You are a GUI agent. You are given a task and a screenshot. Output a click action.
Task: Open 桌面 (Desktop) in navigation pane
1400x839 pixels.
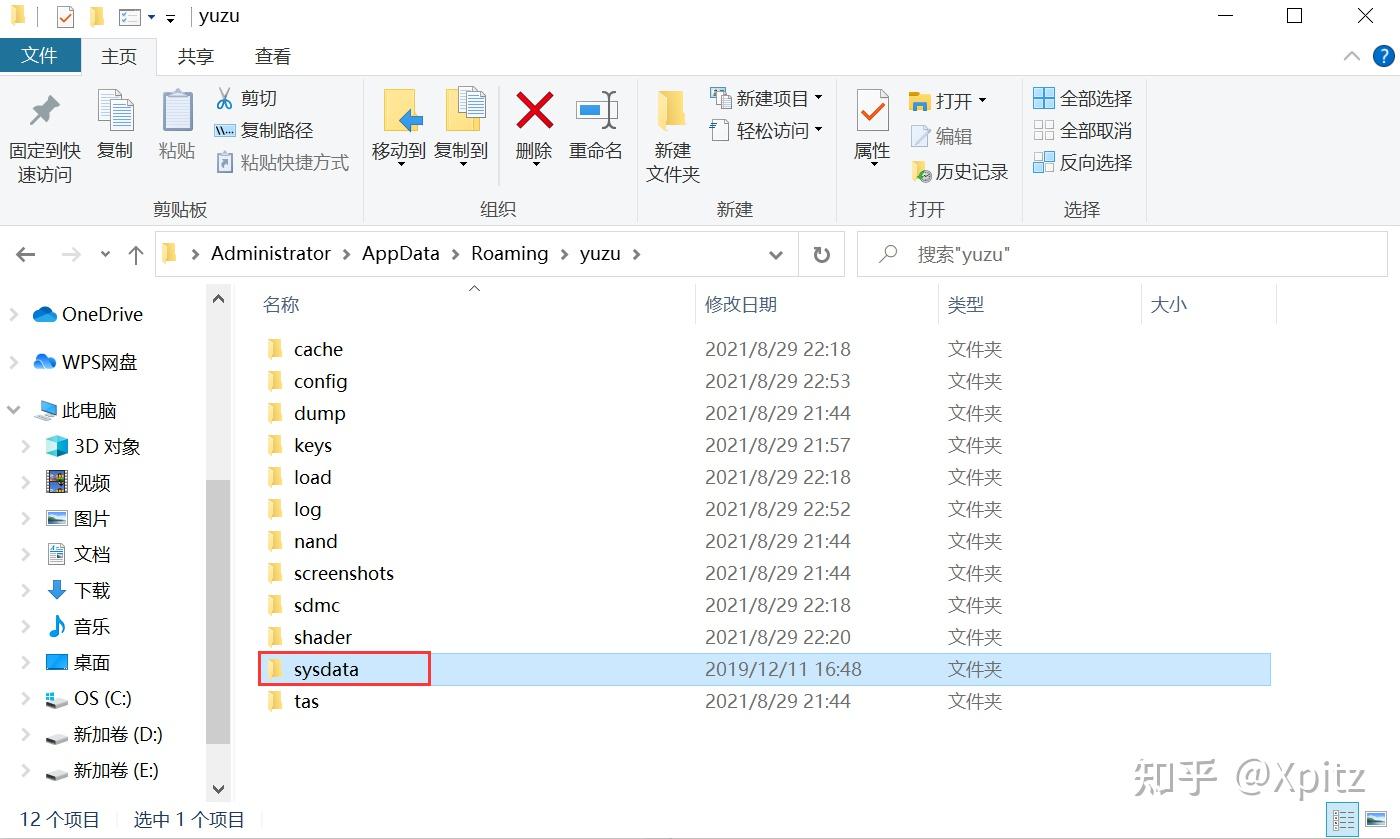(79, 662)
